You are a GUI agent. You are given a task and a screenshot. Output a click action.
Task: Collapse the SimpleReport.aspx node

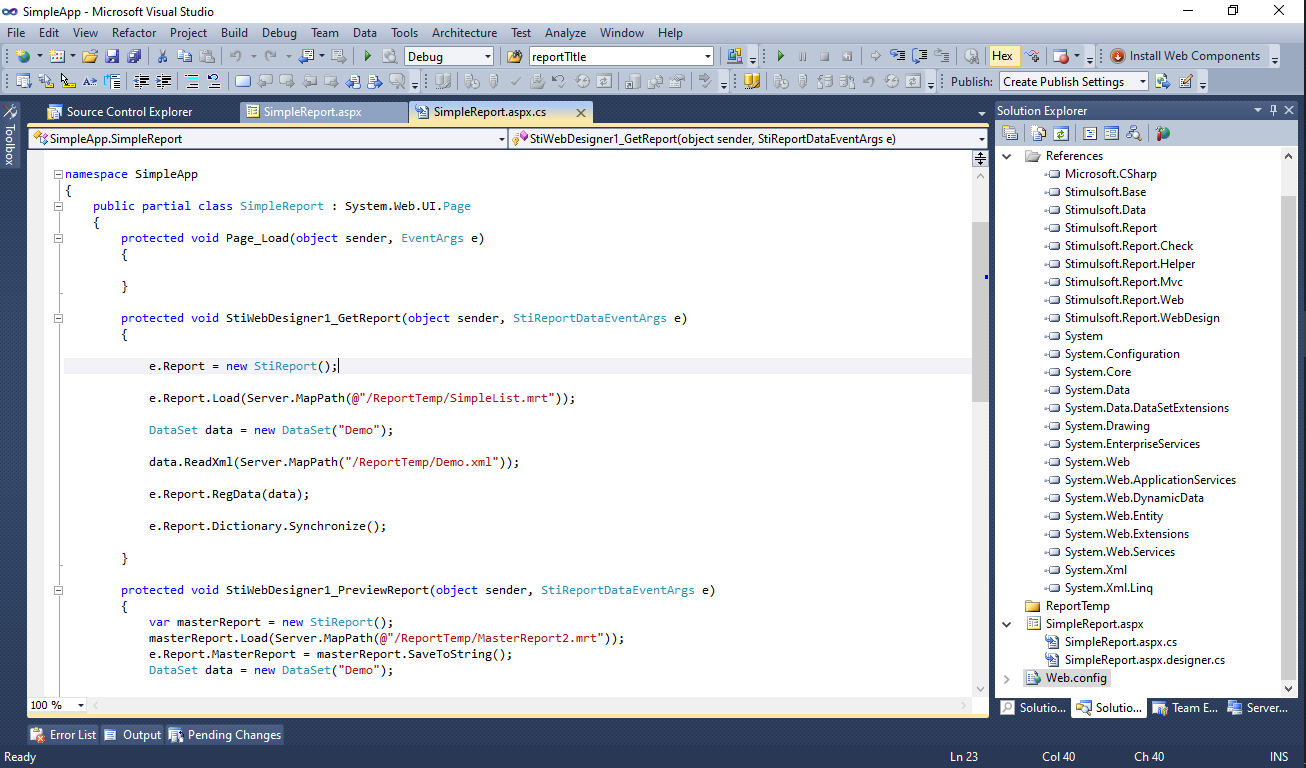tap(1007, 624)
